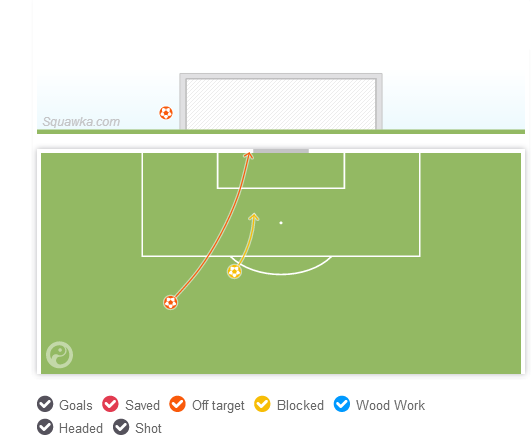Click the orange ball beside the goal frame
This screenshot has height=445, width=531.
pyautogui.click(x=166, y=113)
